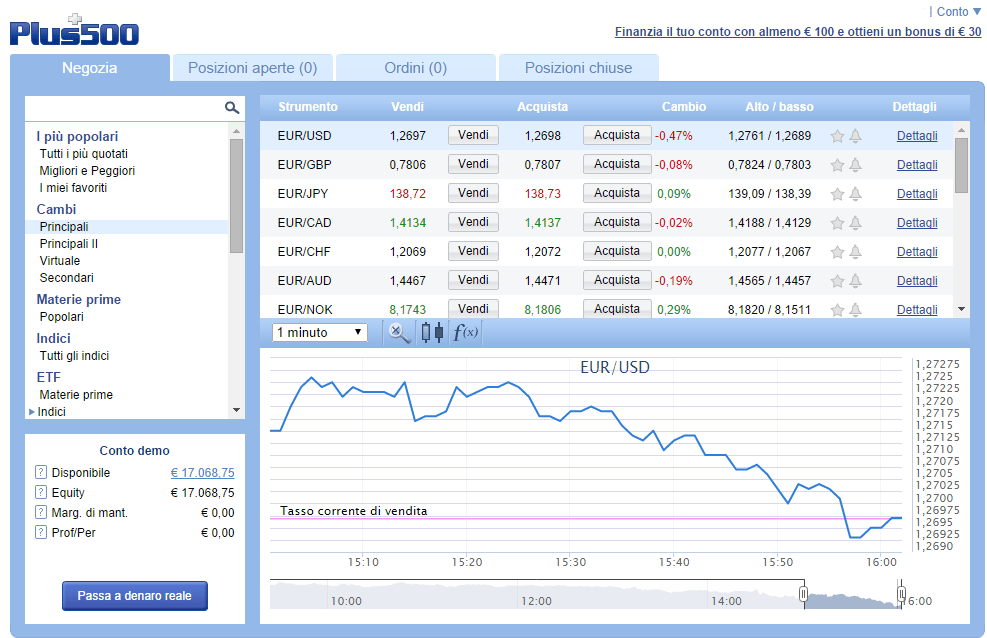Screen dimensions: 987x638
Task: Buy EUR/CHF with Acquista button
Action: coord(617,251)
